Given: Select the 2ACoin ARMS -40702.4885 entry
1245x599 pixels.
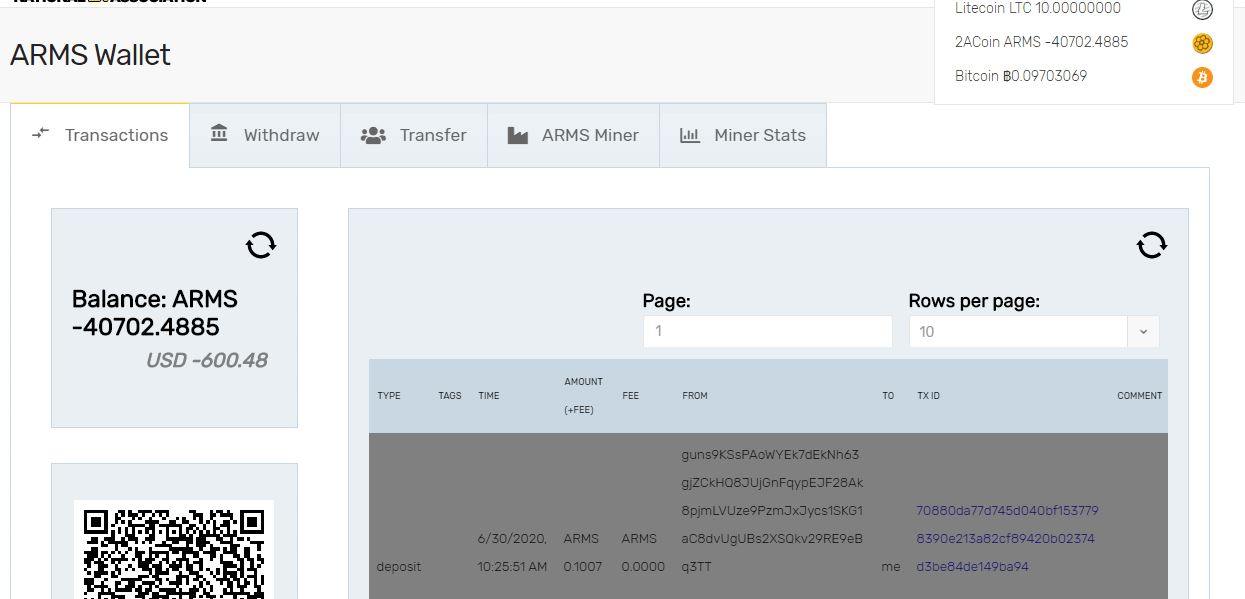Looking at the screenshot, I should point(1041,42).
